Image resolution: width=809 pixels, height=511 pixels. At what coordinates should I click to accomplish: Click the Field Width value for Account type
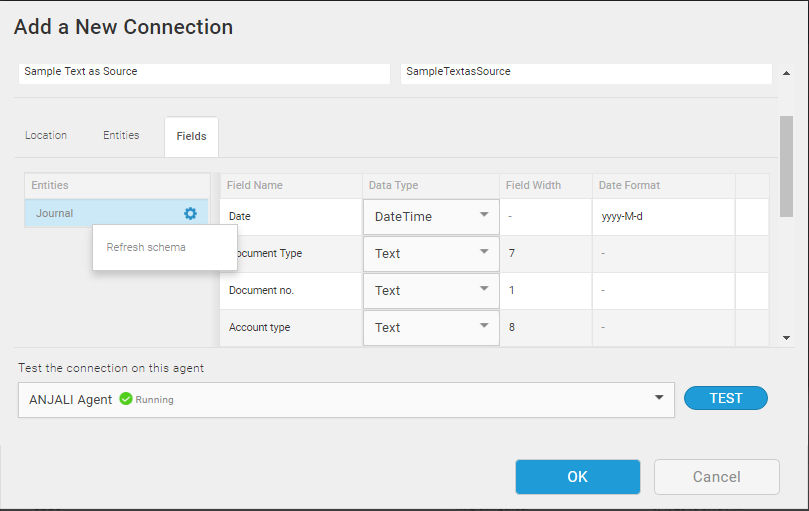click(x=546, y=327)
